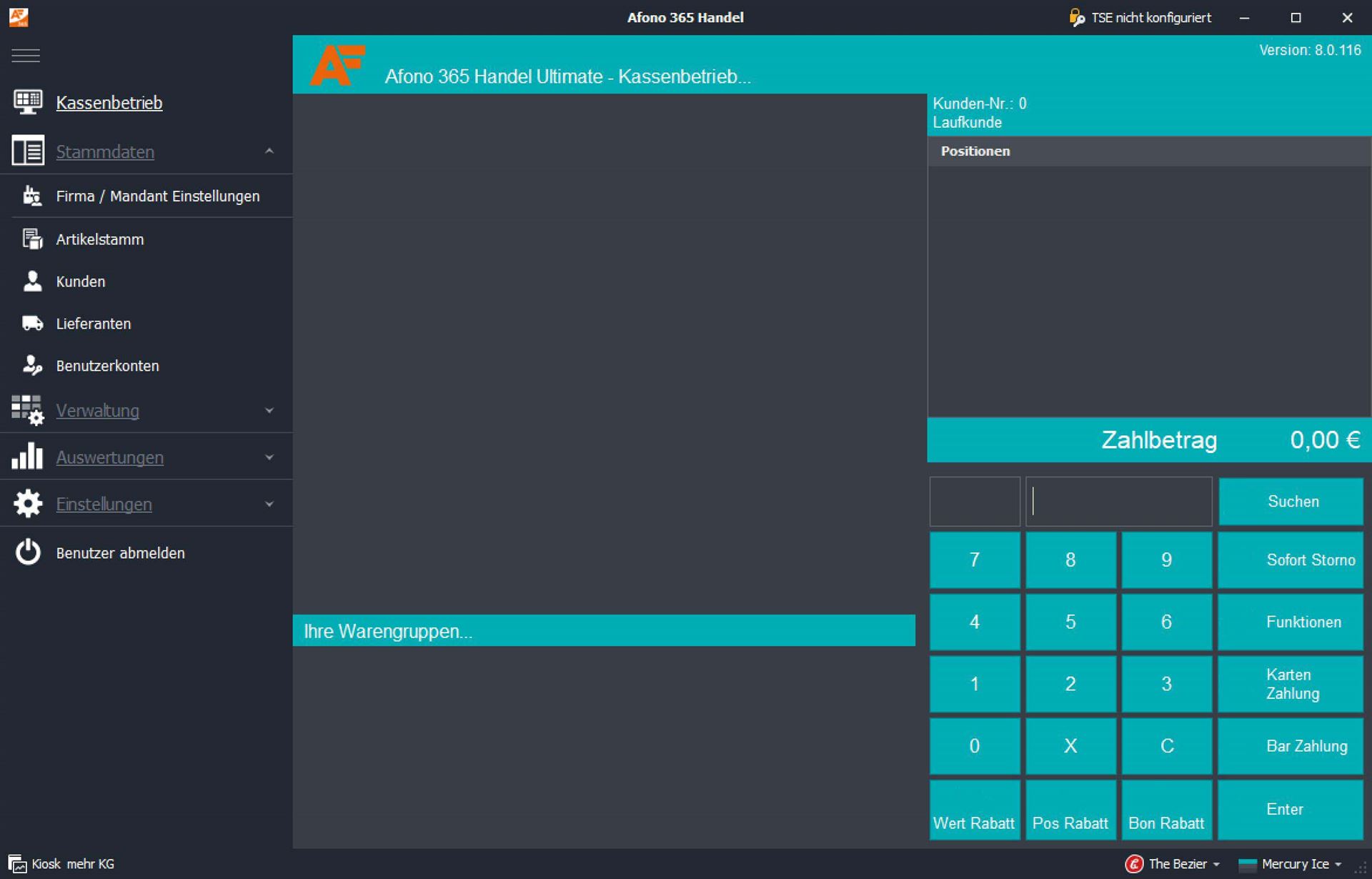Expand the Auswertungen section chevron
The width and height of the screenshot is (1372, 879).
click(269, 457)
